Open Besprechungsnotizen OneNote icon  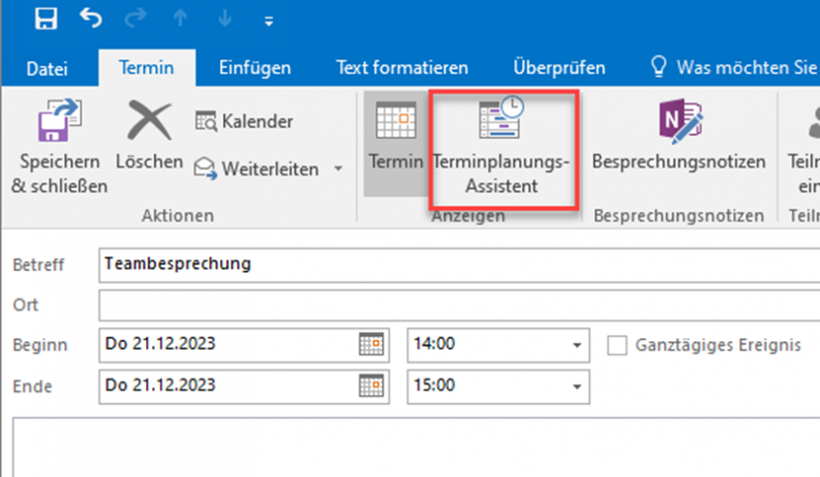679,124
